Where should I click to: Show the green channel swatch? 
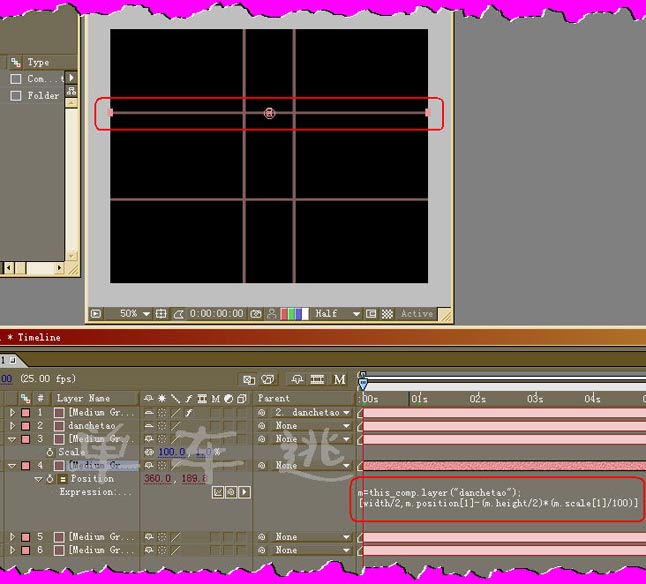point(291,314)
